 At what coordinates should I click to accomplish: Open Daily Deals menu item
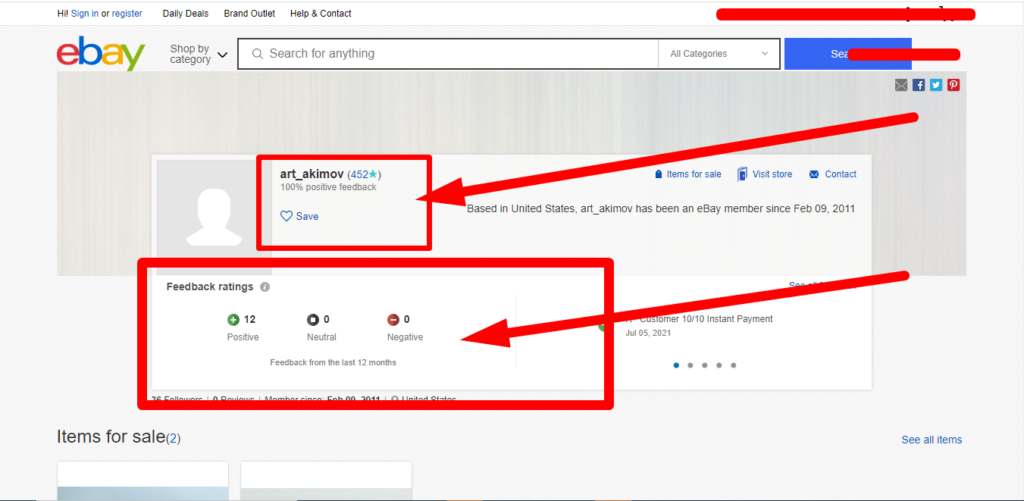click(x=186, y=13)
